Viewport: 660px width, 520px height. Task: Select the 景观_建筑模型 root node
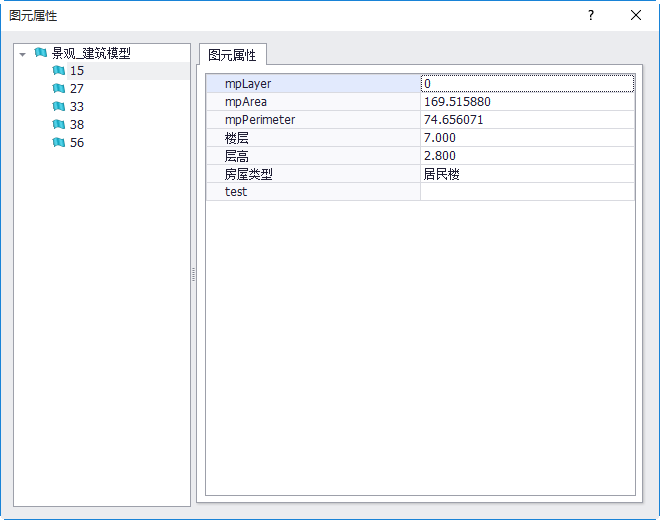point(91,53)
